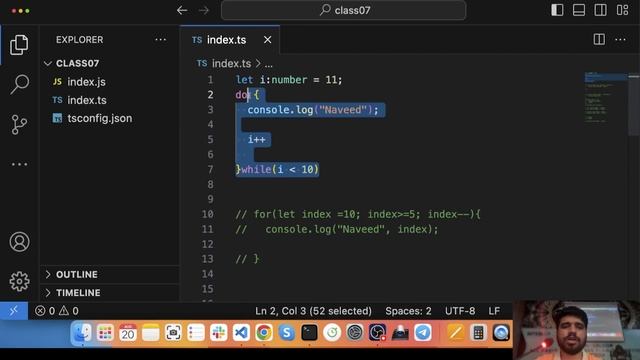Open Calculator from the dock
Image resolution: width=640 pixels, height=360 pixels.
[x=478, y=333]
